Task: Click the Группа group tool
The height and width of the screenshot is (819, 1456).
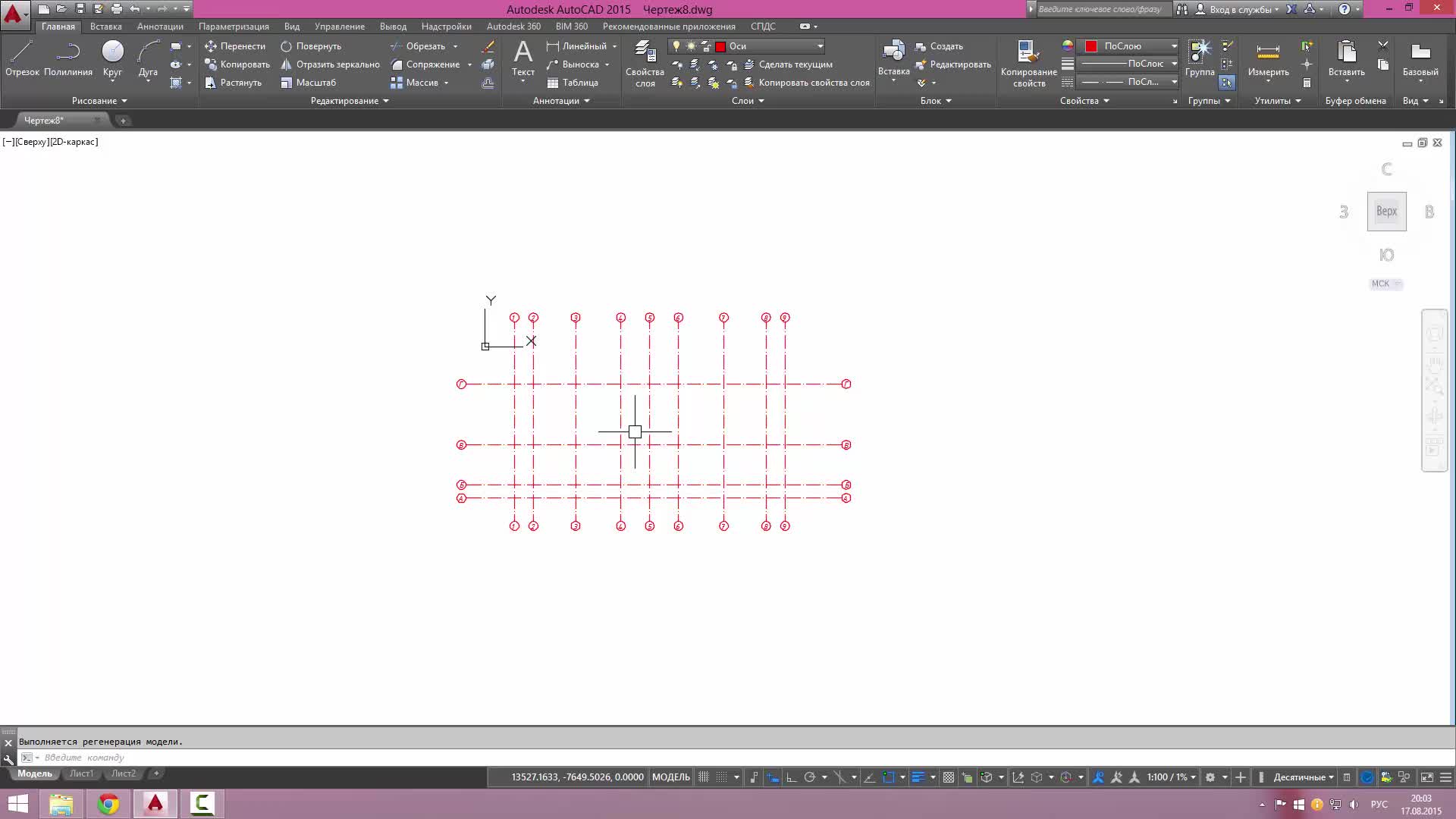Action: (1200, 58)
